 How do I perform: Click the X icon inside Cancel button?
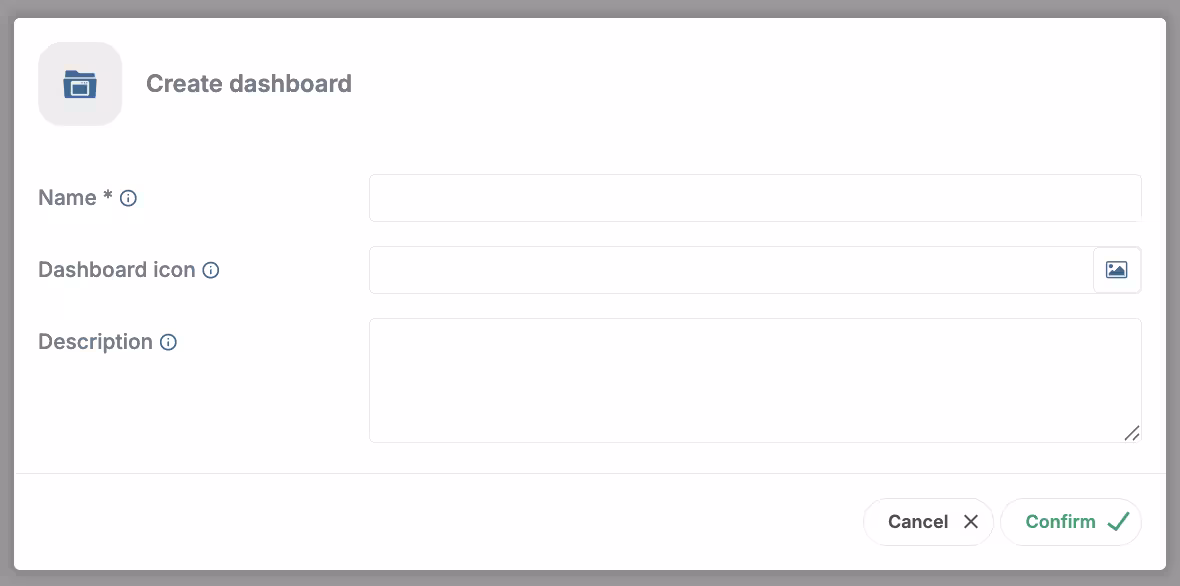pos(971,521)
